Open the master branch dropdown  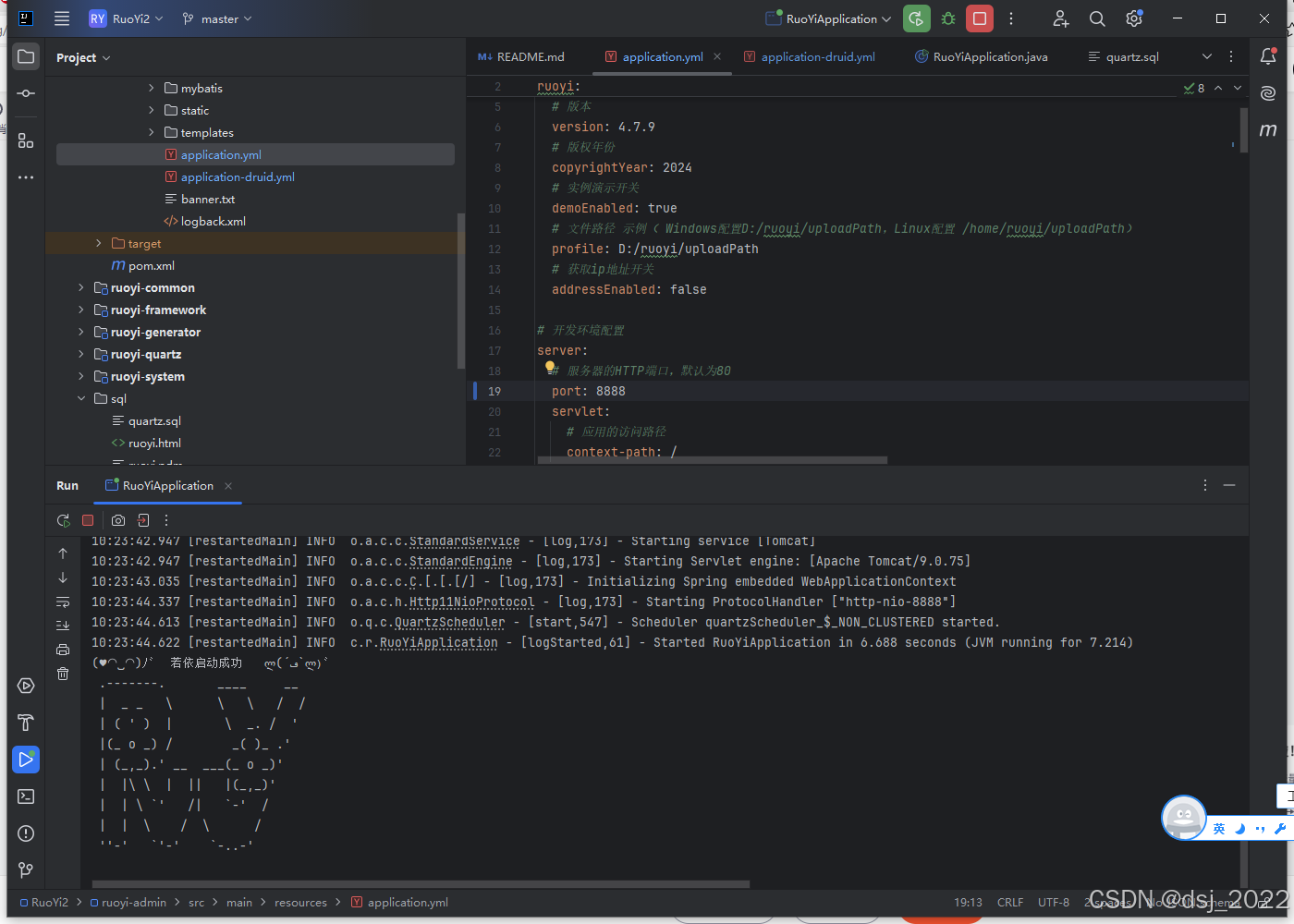tap(217, 18)
